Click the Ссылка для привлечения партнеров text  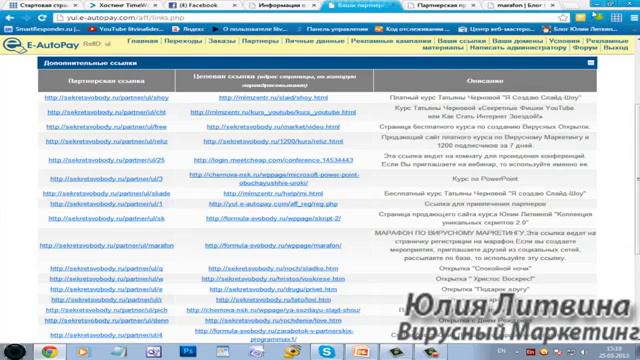[x=485, y=204]
